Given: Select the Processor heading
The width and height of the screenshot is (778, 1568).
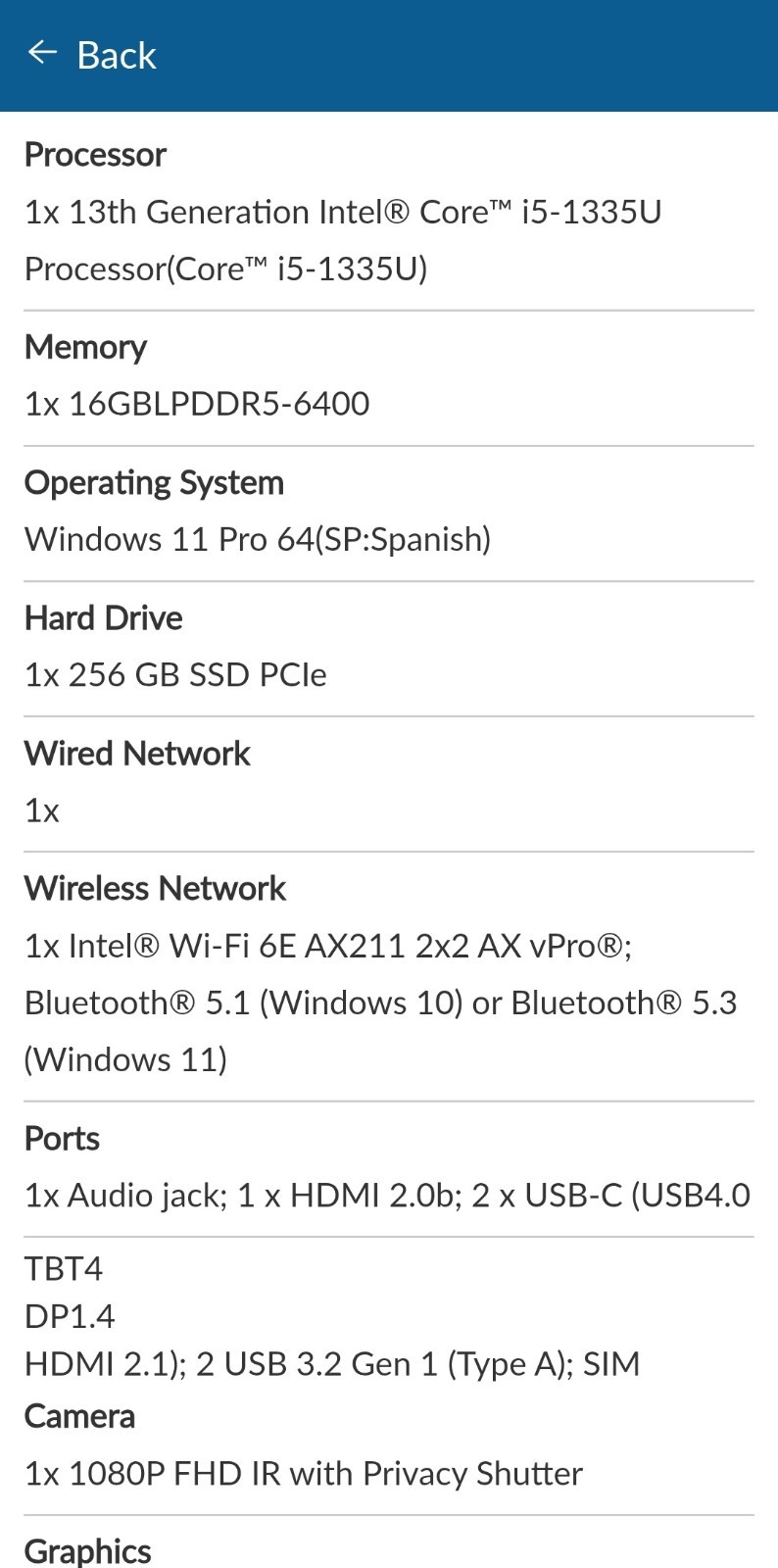Looking at the screenshot, I should 95,155.
